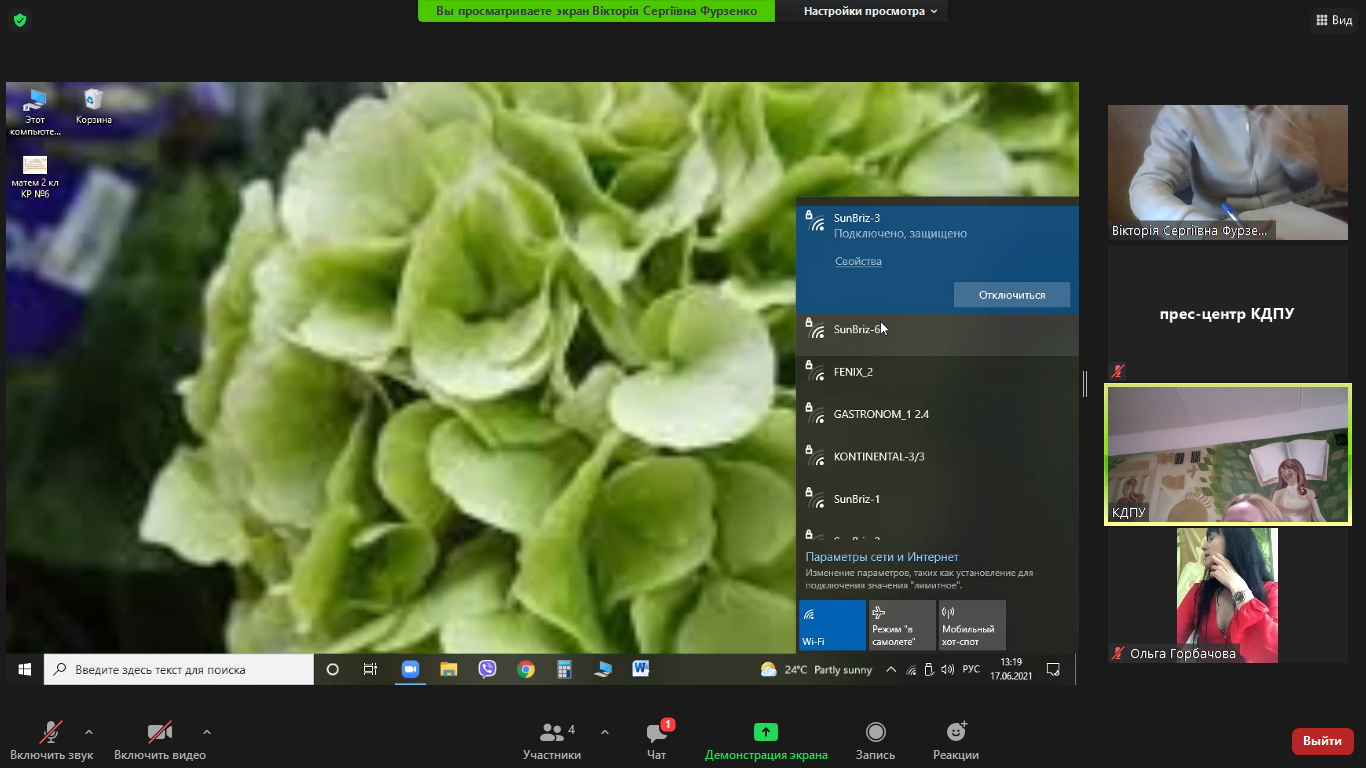Open File Explorer from shared taskbar

click(448, 670)
